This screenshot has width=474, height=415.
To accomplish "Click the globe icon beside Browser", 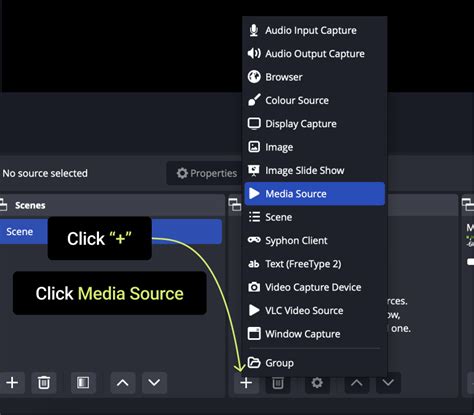I will [x=254, y=77].
